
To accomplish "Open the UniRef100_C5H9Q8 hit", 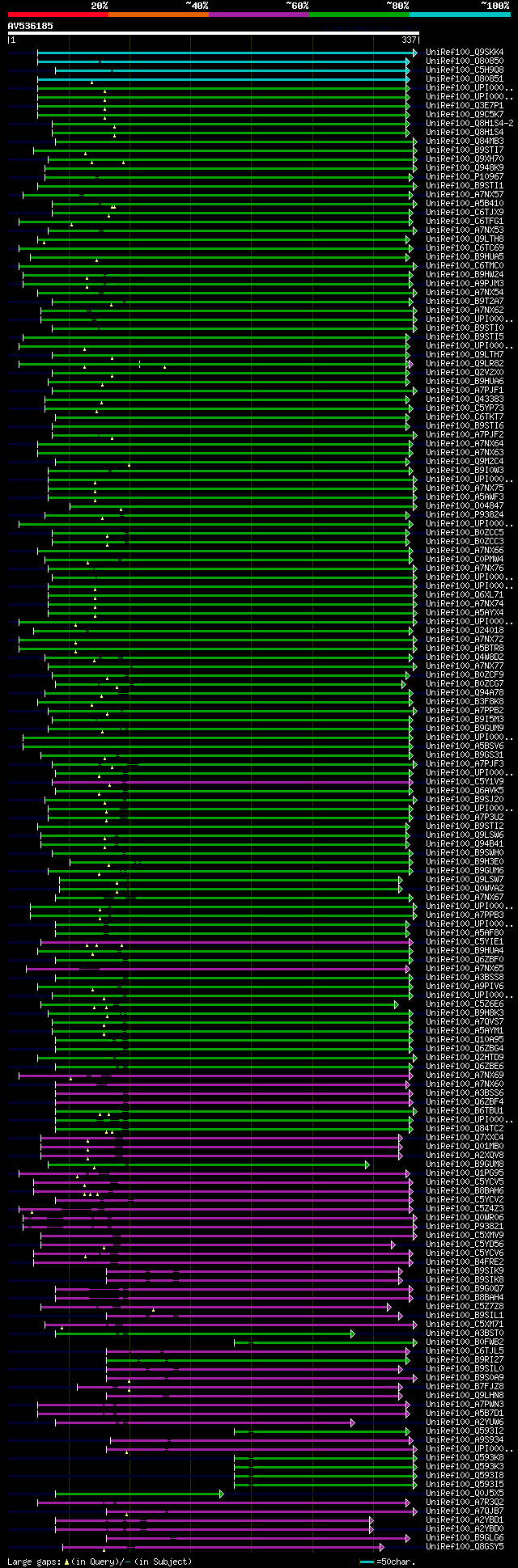I will (465, 70).
